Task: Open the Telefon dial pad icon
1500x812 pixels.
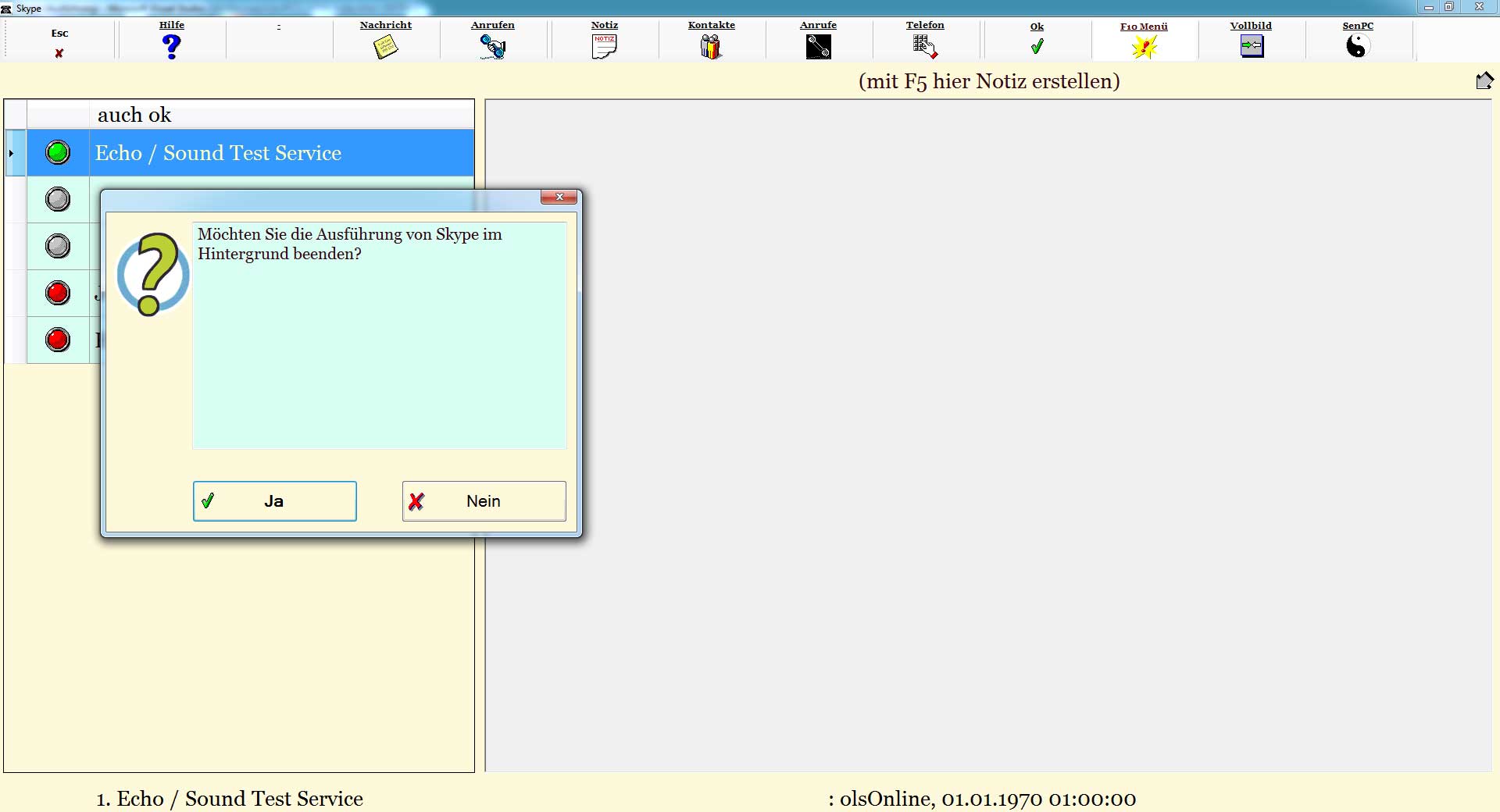Action: (x=925, y=47)
